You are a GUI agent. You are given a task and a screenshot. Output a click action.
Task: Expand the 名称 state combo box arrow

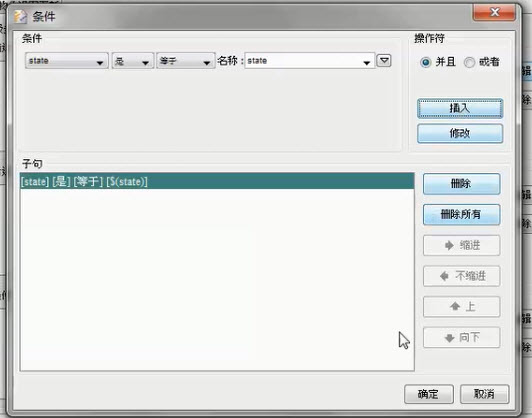[x=366, y=62]
